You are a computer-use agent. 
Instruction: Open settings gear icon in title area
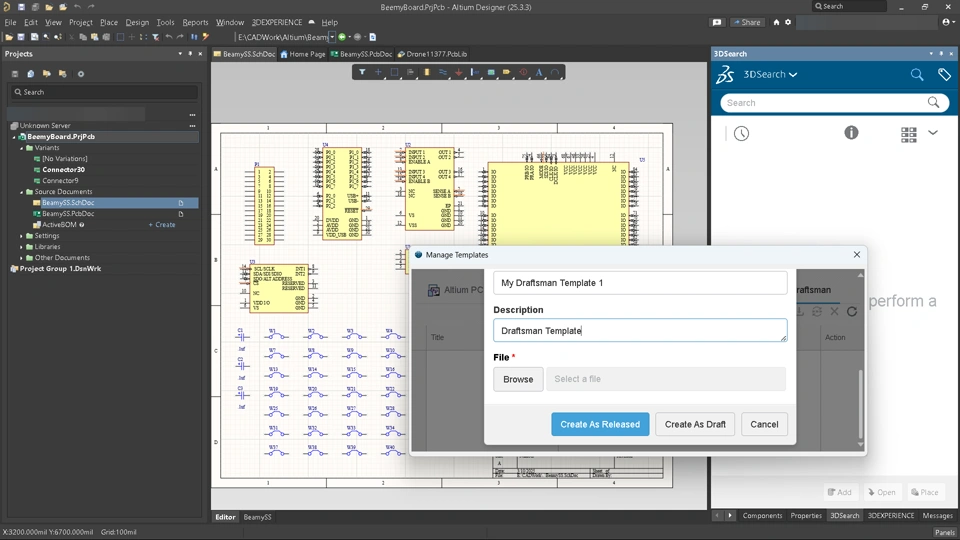click(788, 22)
